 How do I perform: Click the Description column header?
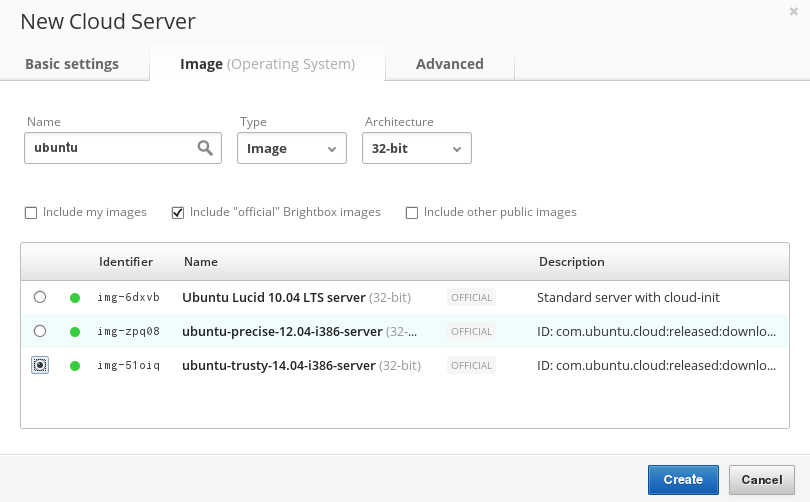tap(572, 262)
